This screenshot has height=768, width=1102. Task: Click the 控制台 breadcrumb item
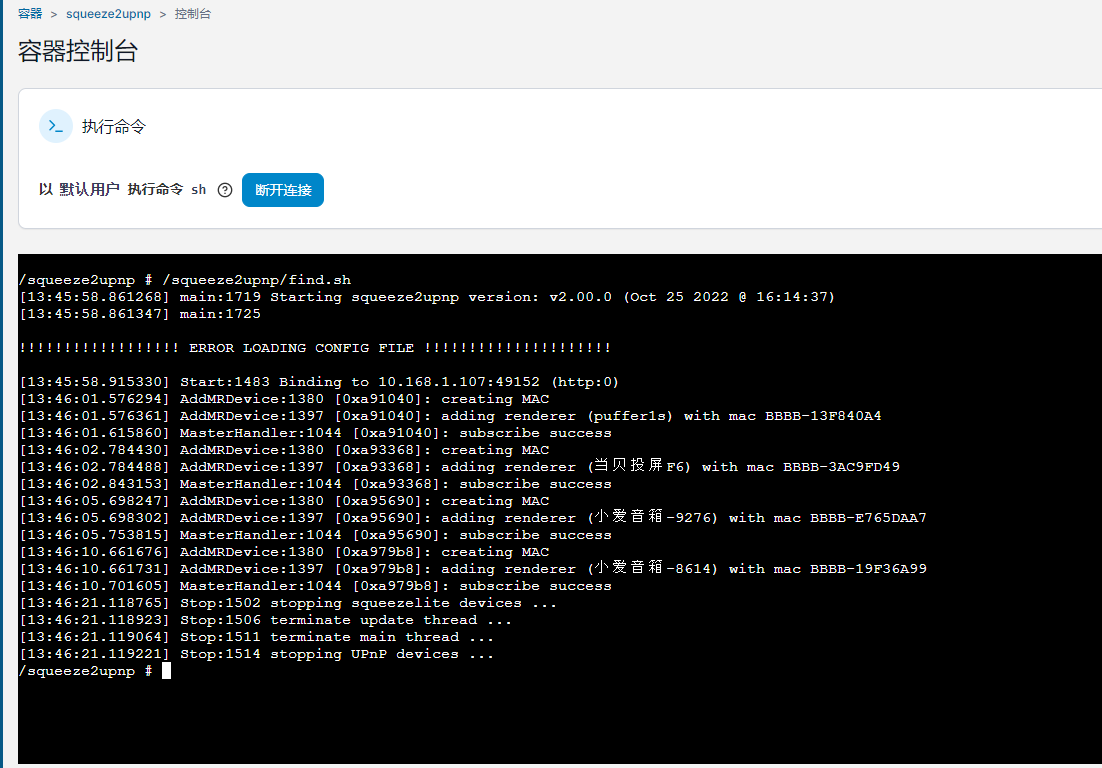click(x=193, y=13)
